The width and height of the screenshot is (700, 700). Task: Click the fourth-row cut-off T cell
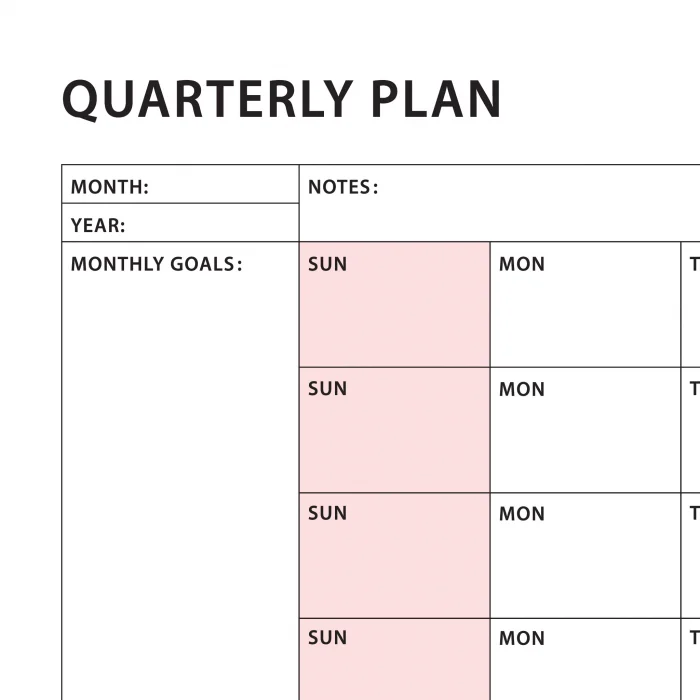[x=692, y=665]
